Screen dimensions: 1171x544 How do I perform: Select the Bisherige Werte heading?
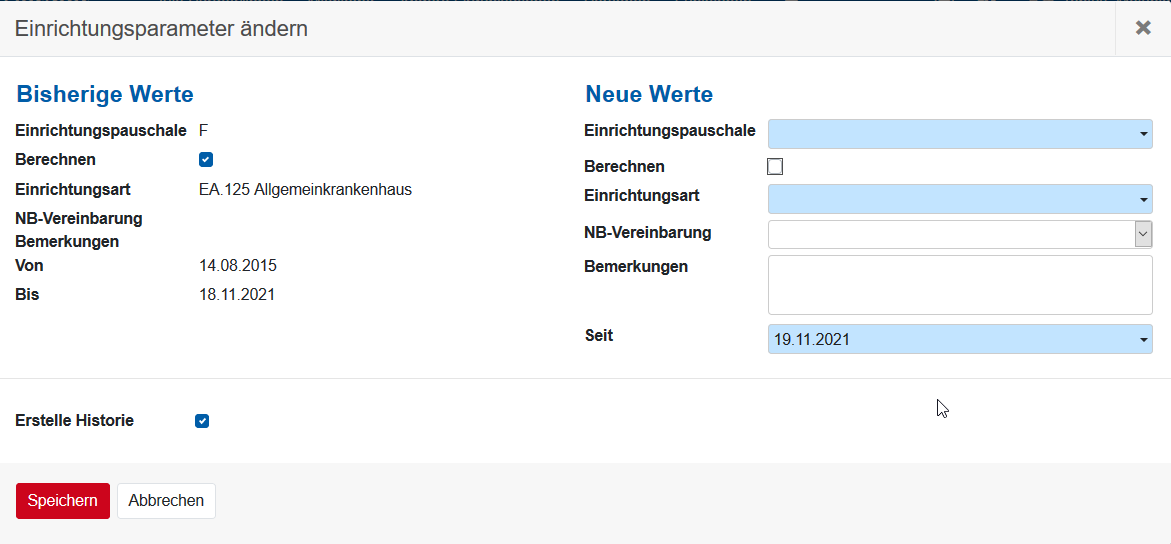pyautogui.click(x=105, y=95)
